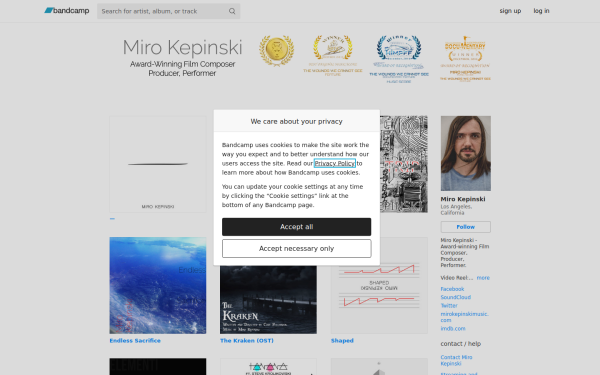Click the orange Documentary Winner award badge

click(x=465, y=58)
